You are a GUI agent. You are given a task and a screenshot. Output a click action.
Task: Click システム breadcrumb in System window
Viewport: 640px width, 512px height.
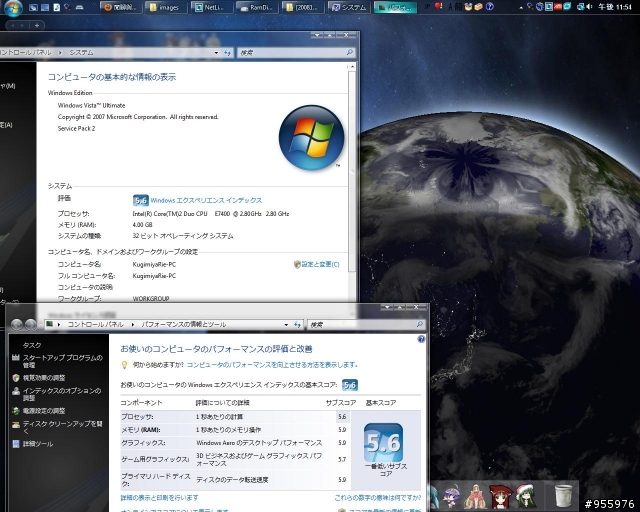(x=81, y=52)
